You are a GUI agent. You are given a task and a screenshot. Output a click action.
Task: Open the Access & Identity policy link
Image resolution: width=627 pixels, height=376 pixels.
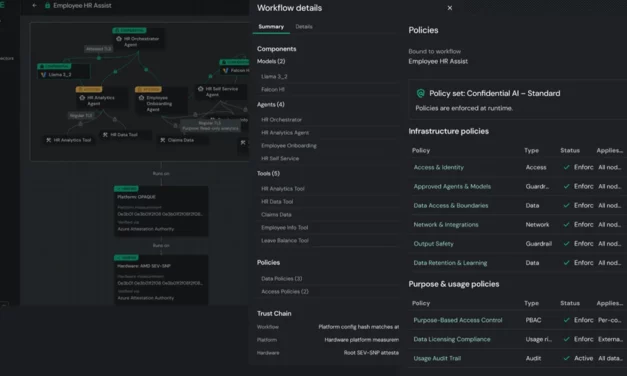(439, 167)
